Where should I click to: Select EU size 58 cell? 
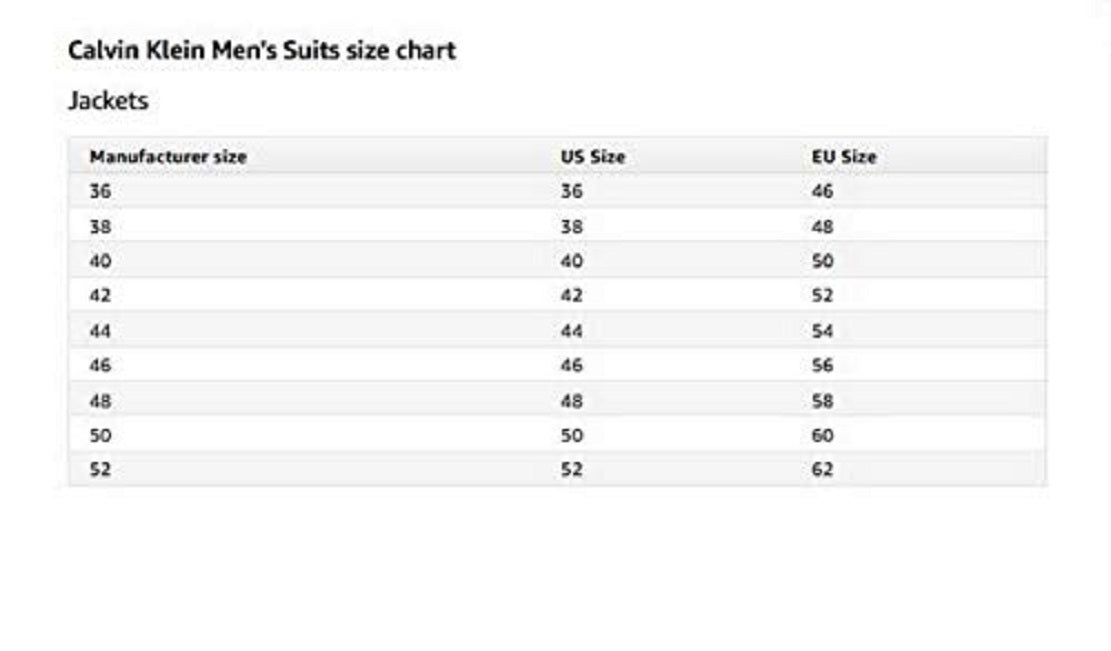tap(822, 401)
